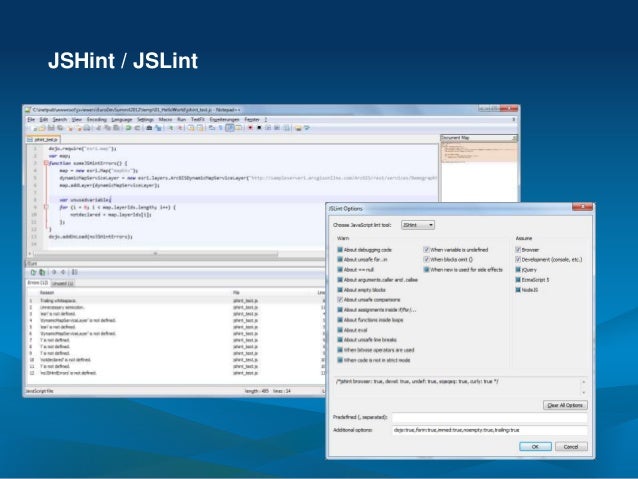Click the editor horizontal scrollbar thumb
Image resolution: width=638 pixels, height=479 pixels.
pyautogui.click(x=155, y=254)
